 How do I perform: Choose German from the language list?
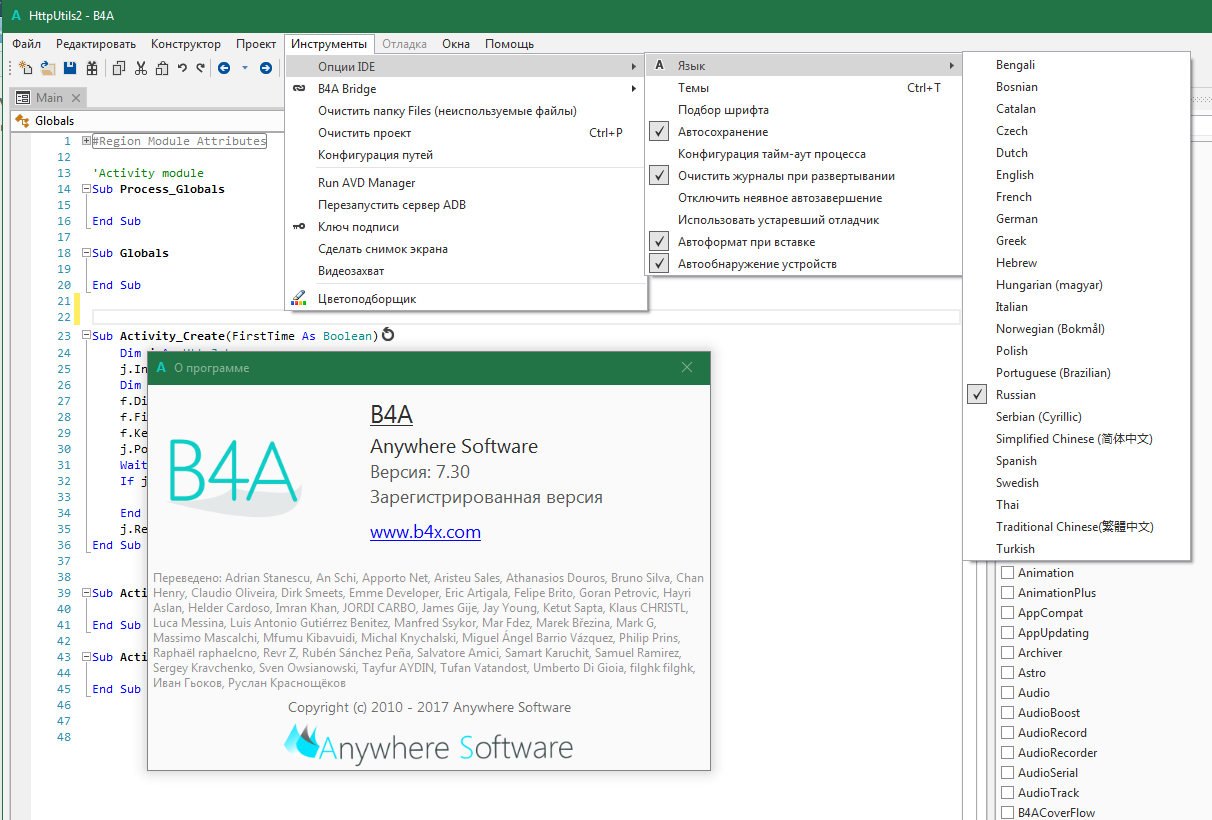point(1077,219)
